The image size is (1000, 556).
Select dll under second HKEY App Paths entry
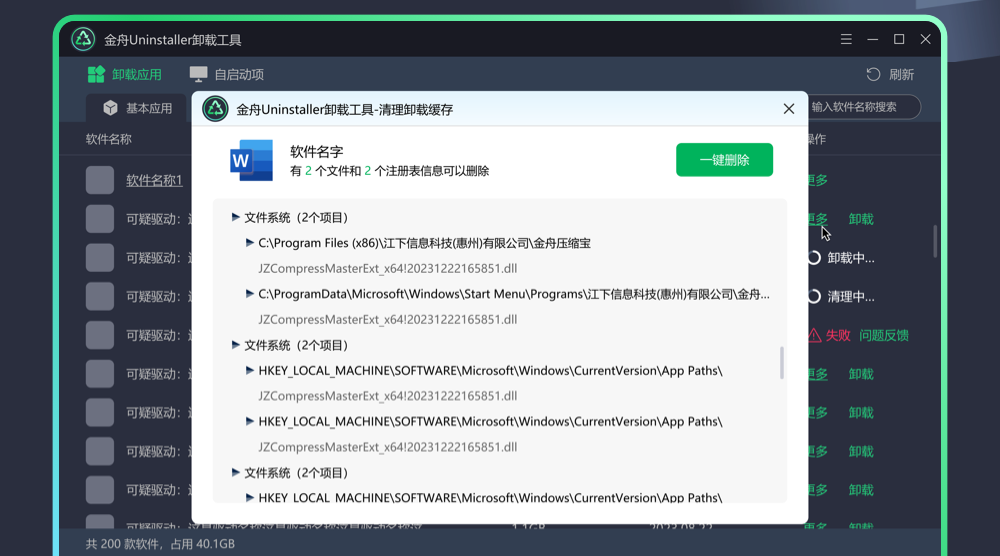coord(388,447)
